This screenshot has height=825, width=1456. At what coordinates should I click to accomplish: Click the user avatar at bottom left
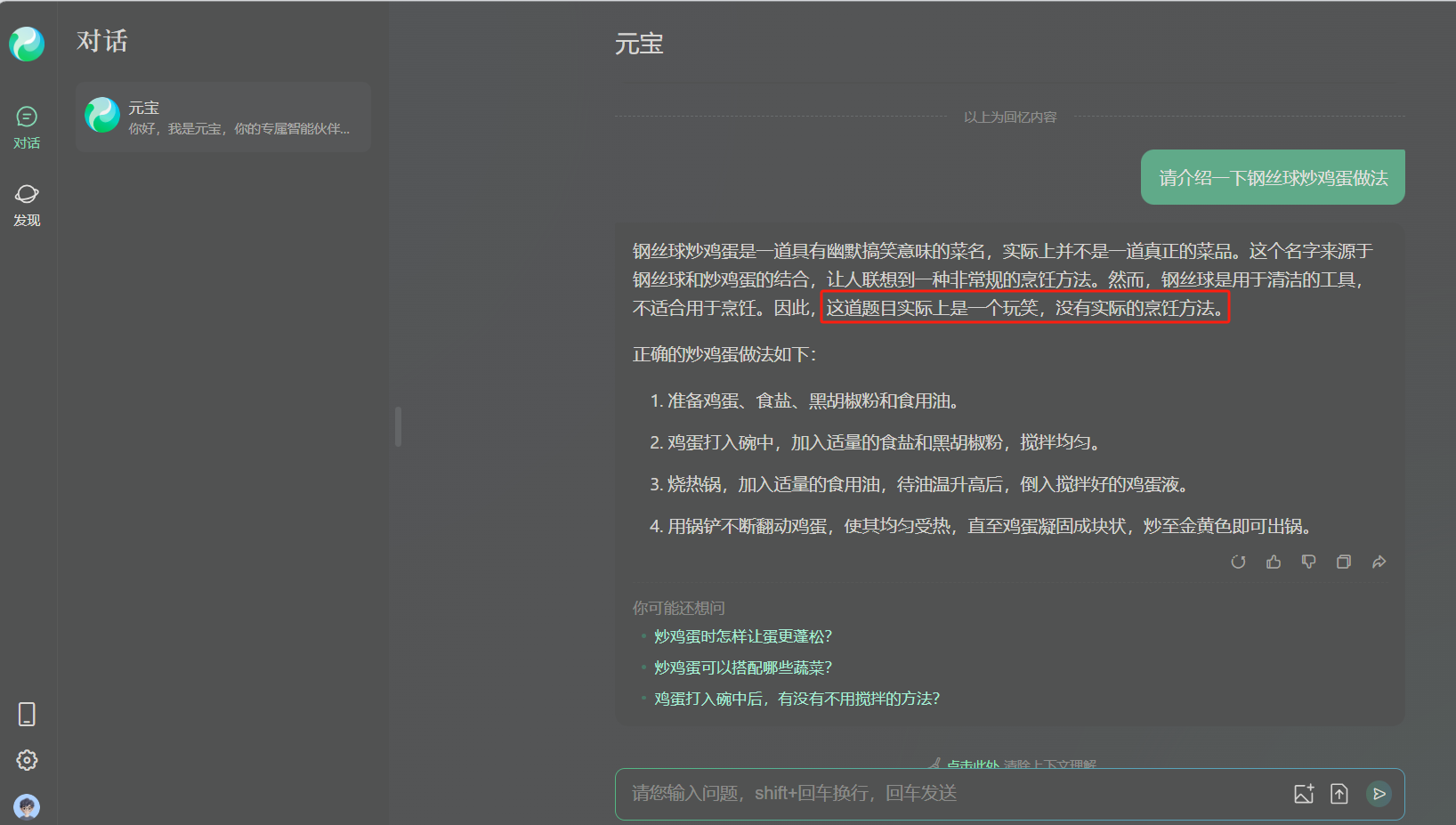pos(27,807)
